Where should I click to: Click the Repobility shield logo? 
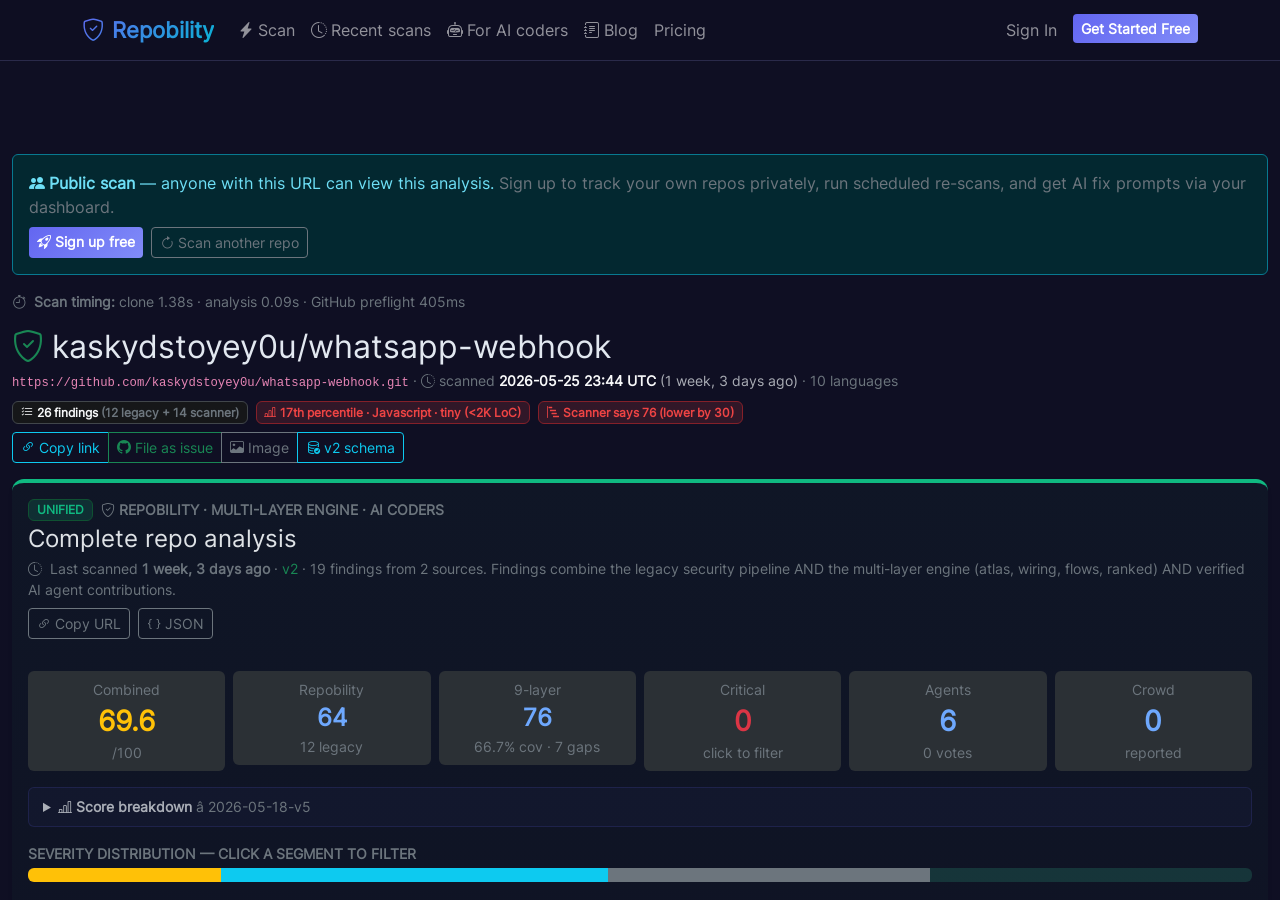[93, 30]
